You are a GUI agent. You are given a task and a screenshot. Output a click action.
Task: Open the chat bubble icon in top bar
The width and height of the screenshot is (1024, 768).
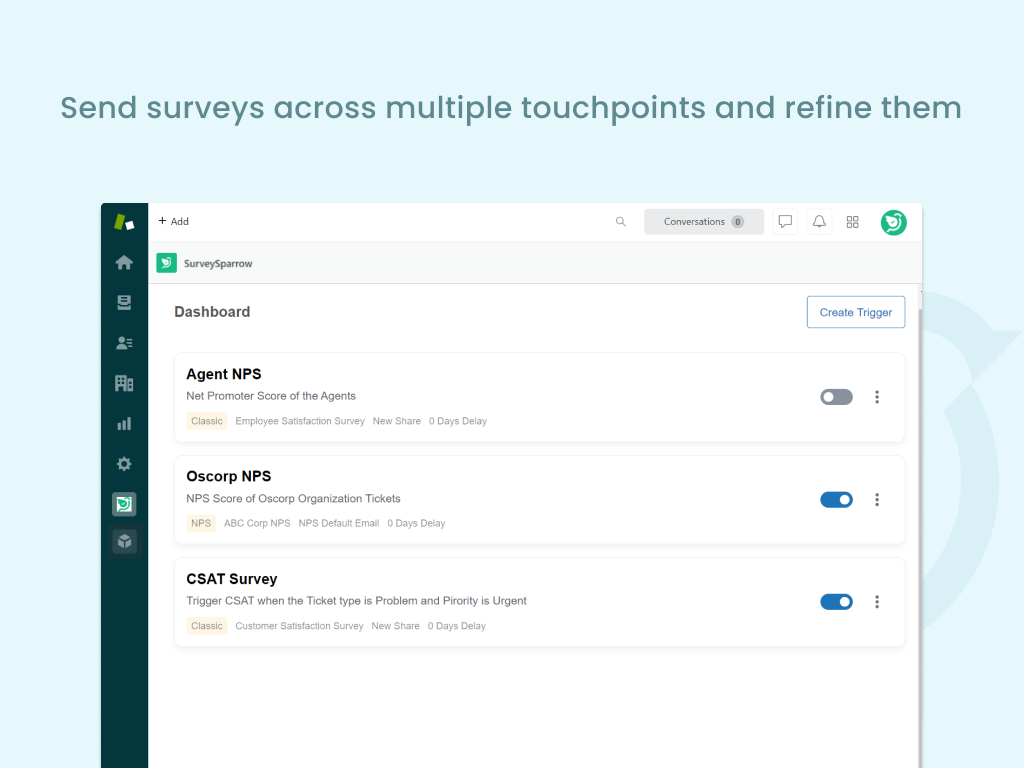pyautogui.click(x=785, y=222)
